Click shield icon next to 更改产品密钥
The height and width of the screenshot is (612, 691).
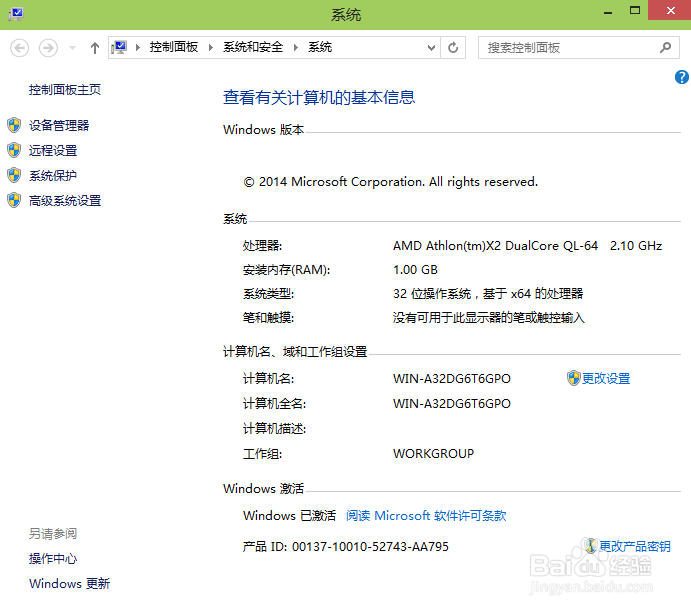(x=591, y=546)
